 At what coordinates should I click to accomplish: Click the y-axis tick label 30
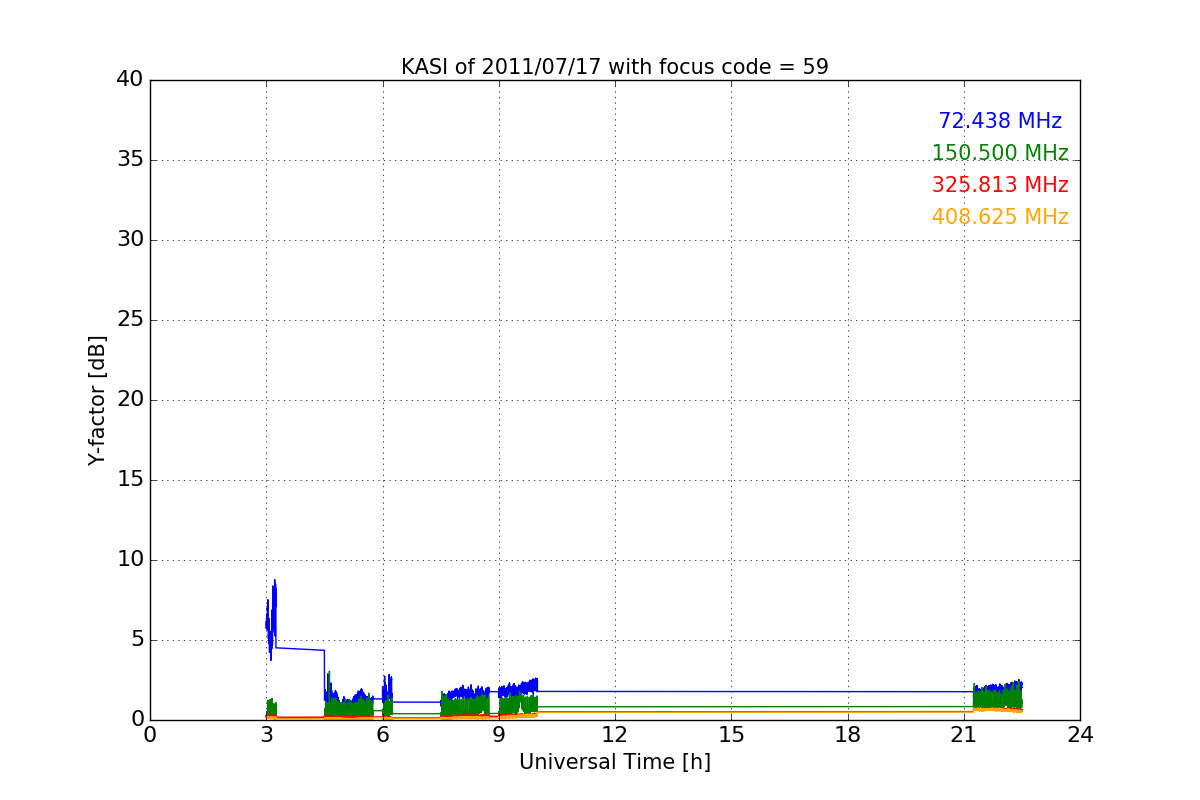(x=129, y=240)
